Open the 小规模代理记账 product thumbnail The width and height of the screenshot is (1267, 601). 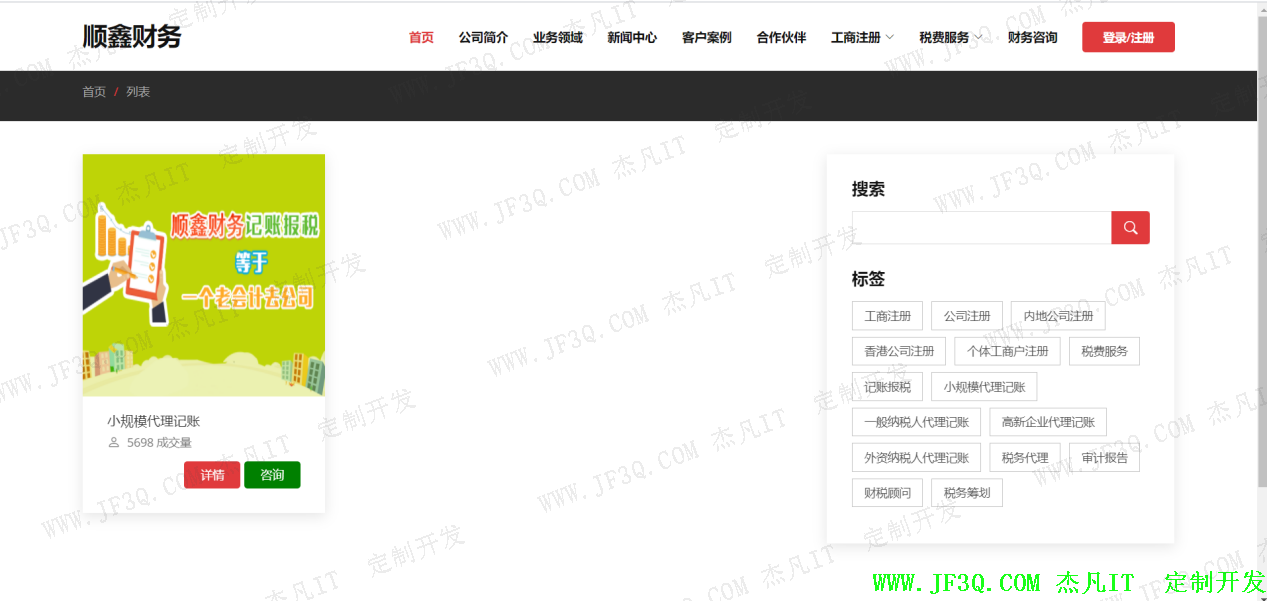click(x=204, y=275)
